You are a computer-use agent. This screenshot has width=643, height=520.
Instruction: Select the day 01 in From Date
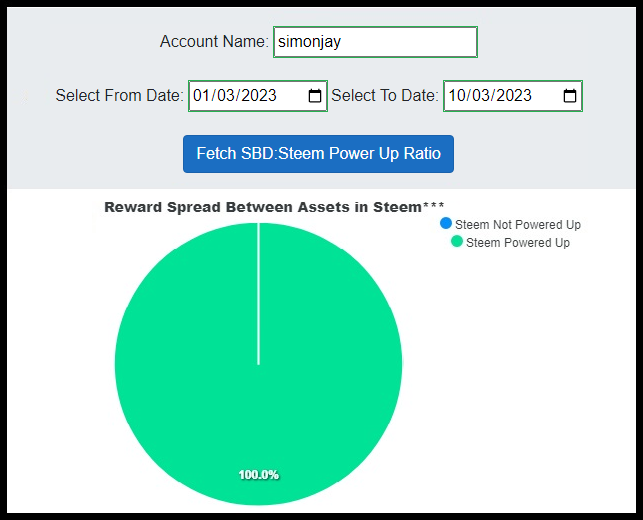click(x=201, y=96)
